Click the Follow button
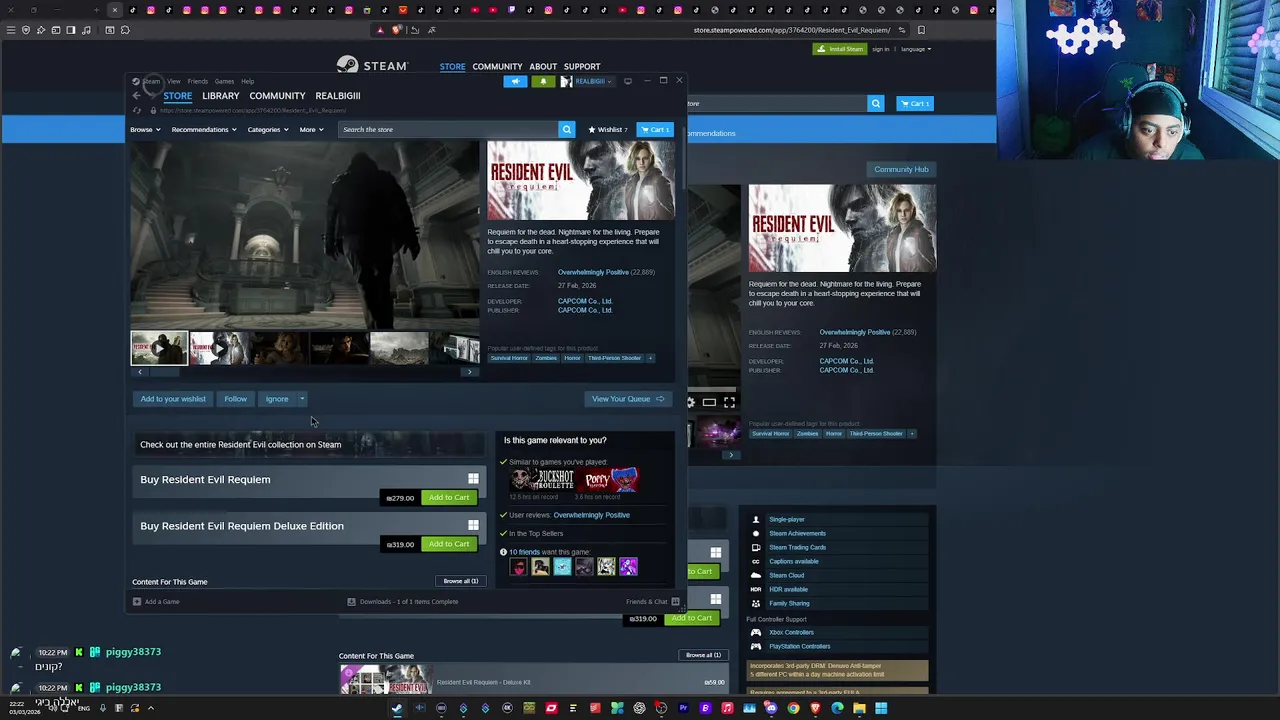Screen dimensions: 1280x720 coord(235,399)
